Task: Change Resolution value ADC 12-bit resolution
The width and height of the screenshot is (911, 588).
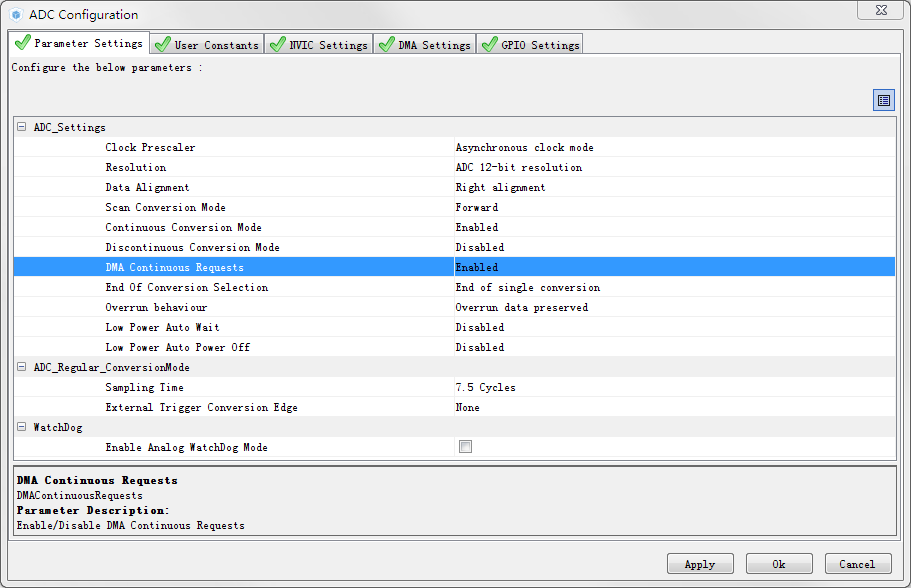Action: click(x=675, y=167)
